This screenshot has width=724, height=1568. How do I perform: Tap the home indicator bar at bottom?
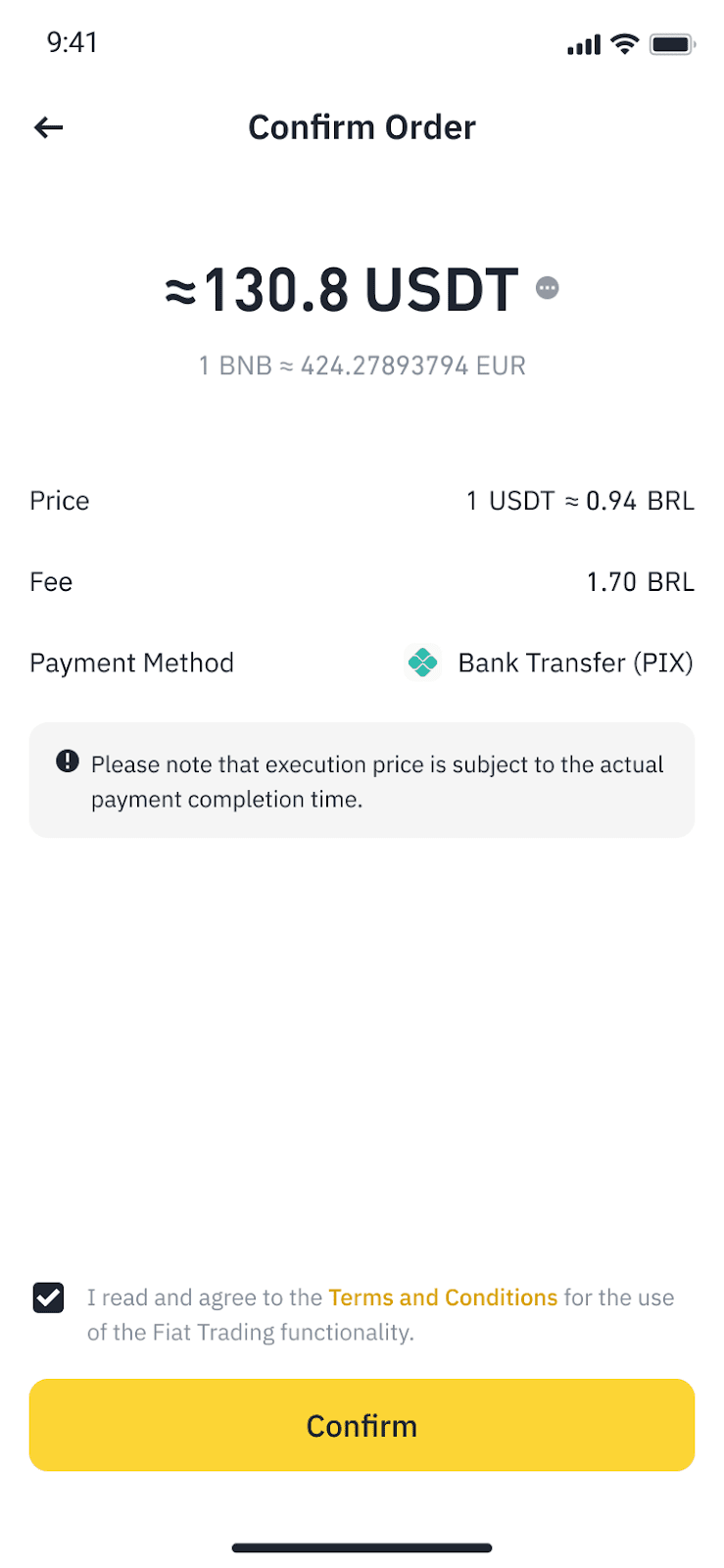(362, 1548)
